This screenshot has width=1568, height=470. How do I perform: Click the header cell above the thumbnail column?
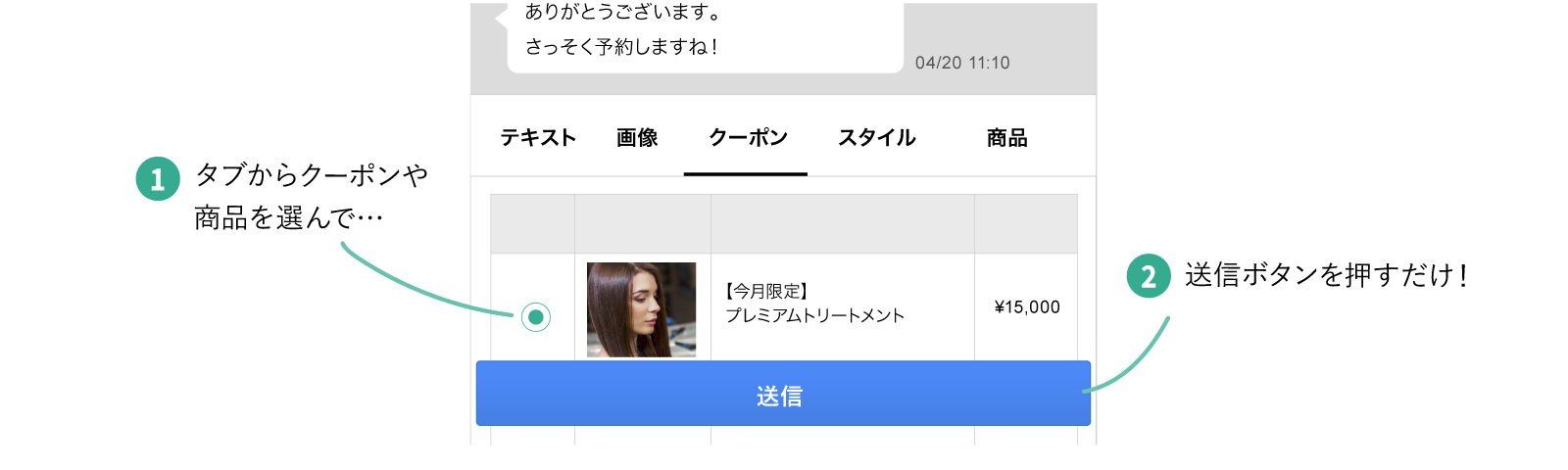tap(643, 224)
